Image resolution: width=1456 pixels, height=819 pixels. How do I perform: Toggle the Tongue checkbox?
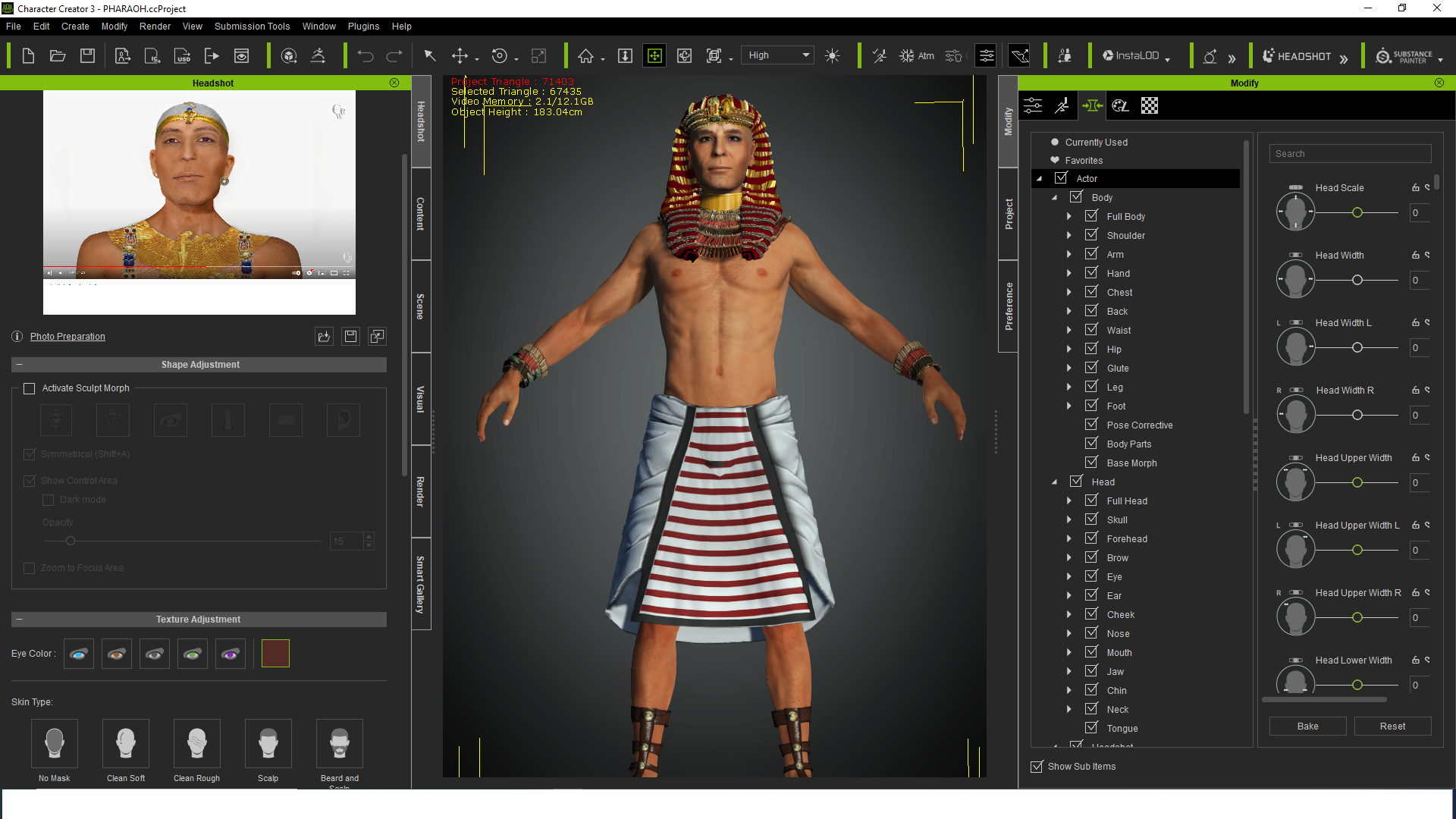[1091, 727]
